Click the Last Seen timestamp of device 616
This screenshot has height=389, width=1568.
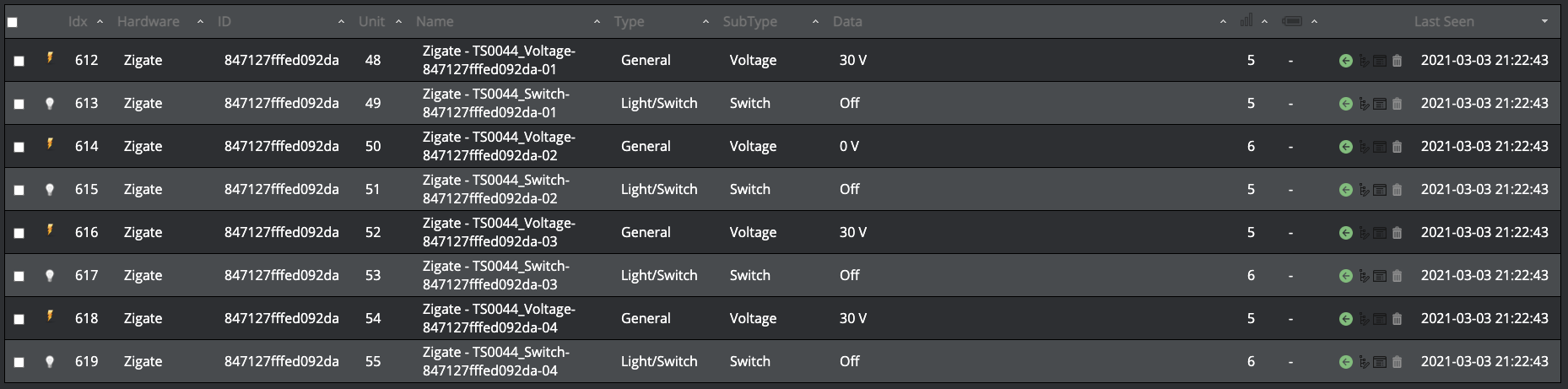pyautogui.click(x=1484, y=233)
